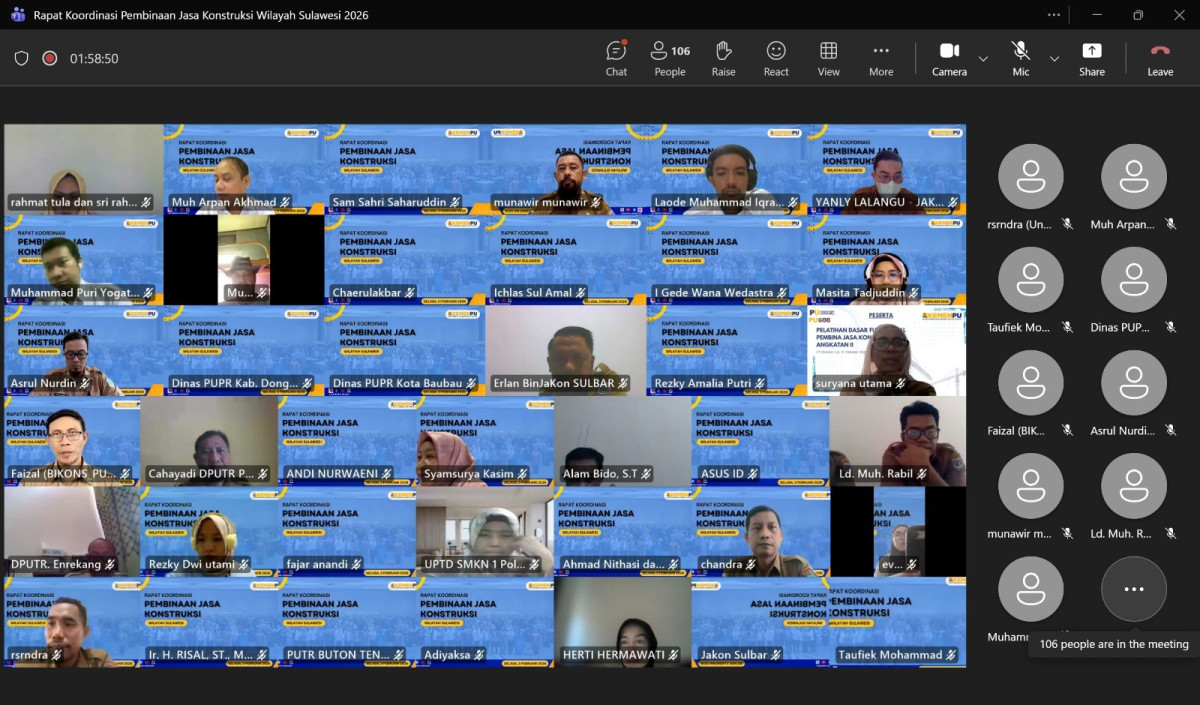This screenshot has height=705, width=1200.
Task: Open title bar ellipsis settings menu
Action: (1054, 15)
